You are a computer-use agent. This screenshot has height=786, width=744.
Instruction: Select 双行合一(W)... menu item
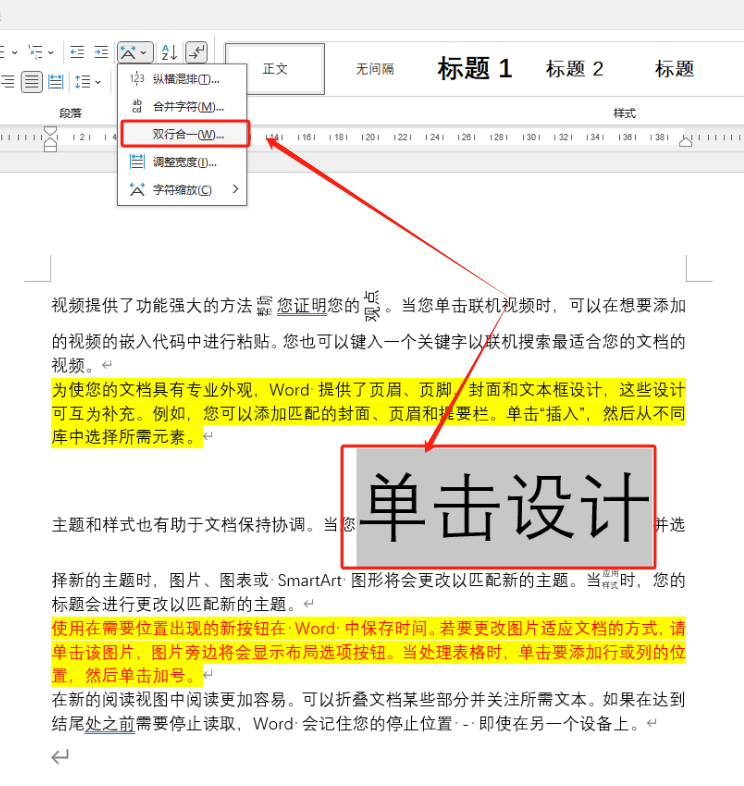(x=185, y=134)
